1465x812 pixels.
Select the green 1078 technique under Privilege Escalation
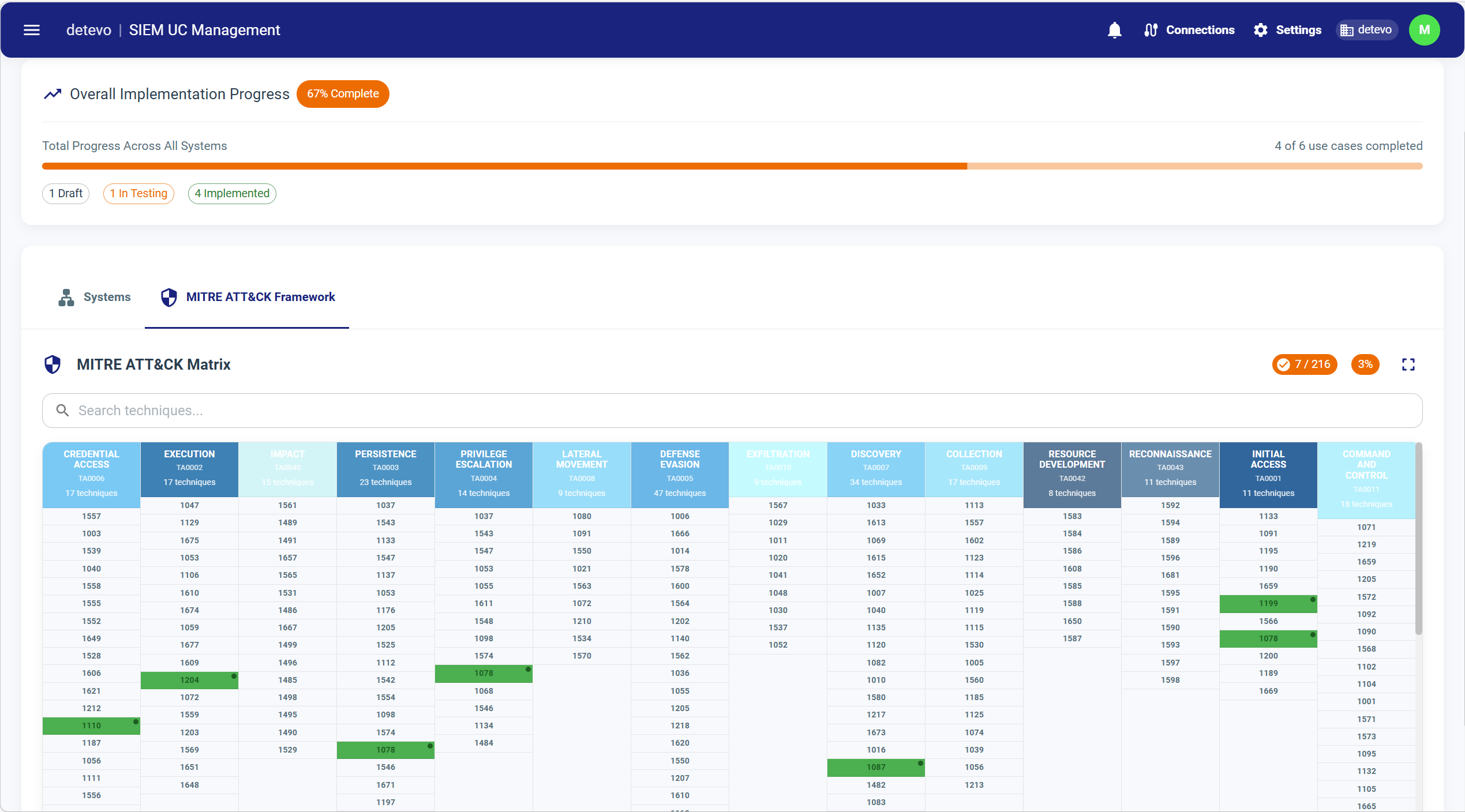coord(484,673)
